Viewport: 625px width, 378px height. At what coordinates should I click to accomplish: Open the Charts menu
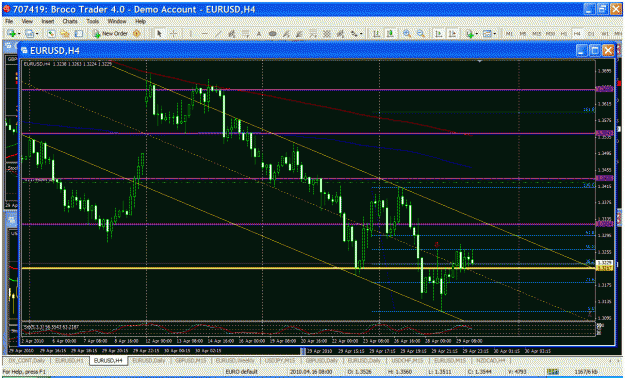[70, 21]
